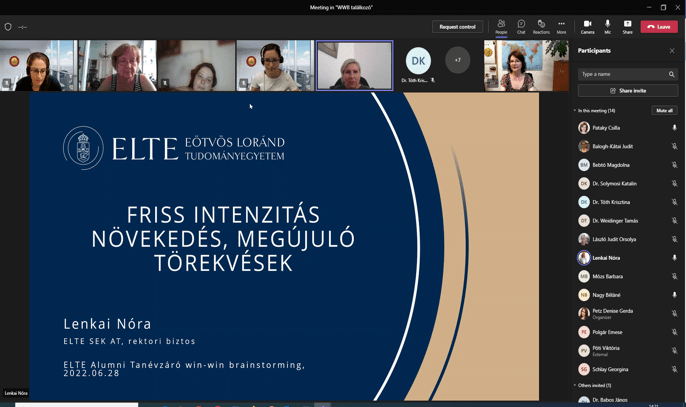Screen dimensions: 686x407
Task: Click Dr. Tóth Krisztina's muted mic icon
Action: tap(674, 202)
